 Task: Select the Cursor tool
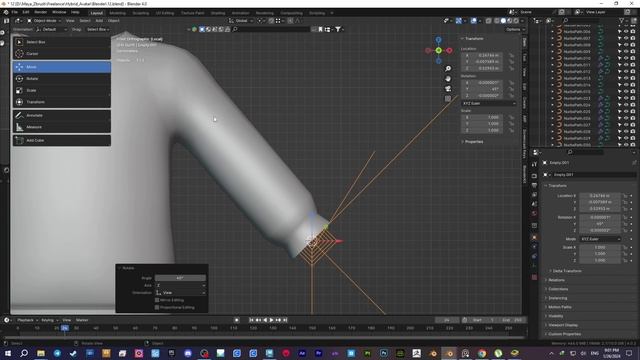point(62,54)
